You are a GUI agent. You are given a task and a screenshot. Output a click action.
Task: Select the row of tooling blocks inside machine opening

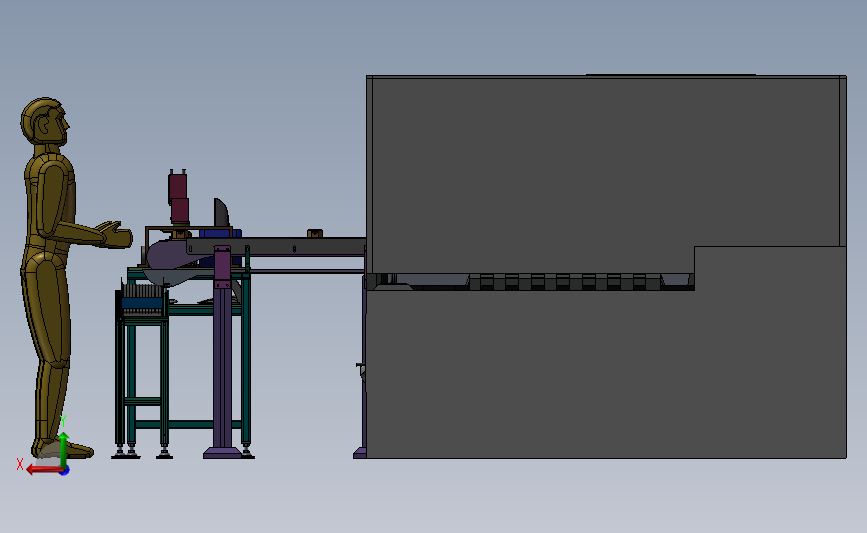click(x=565, y=282)
